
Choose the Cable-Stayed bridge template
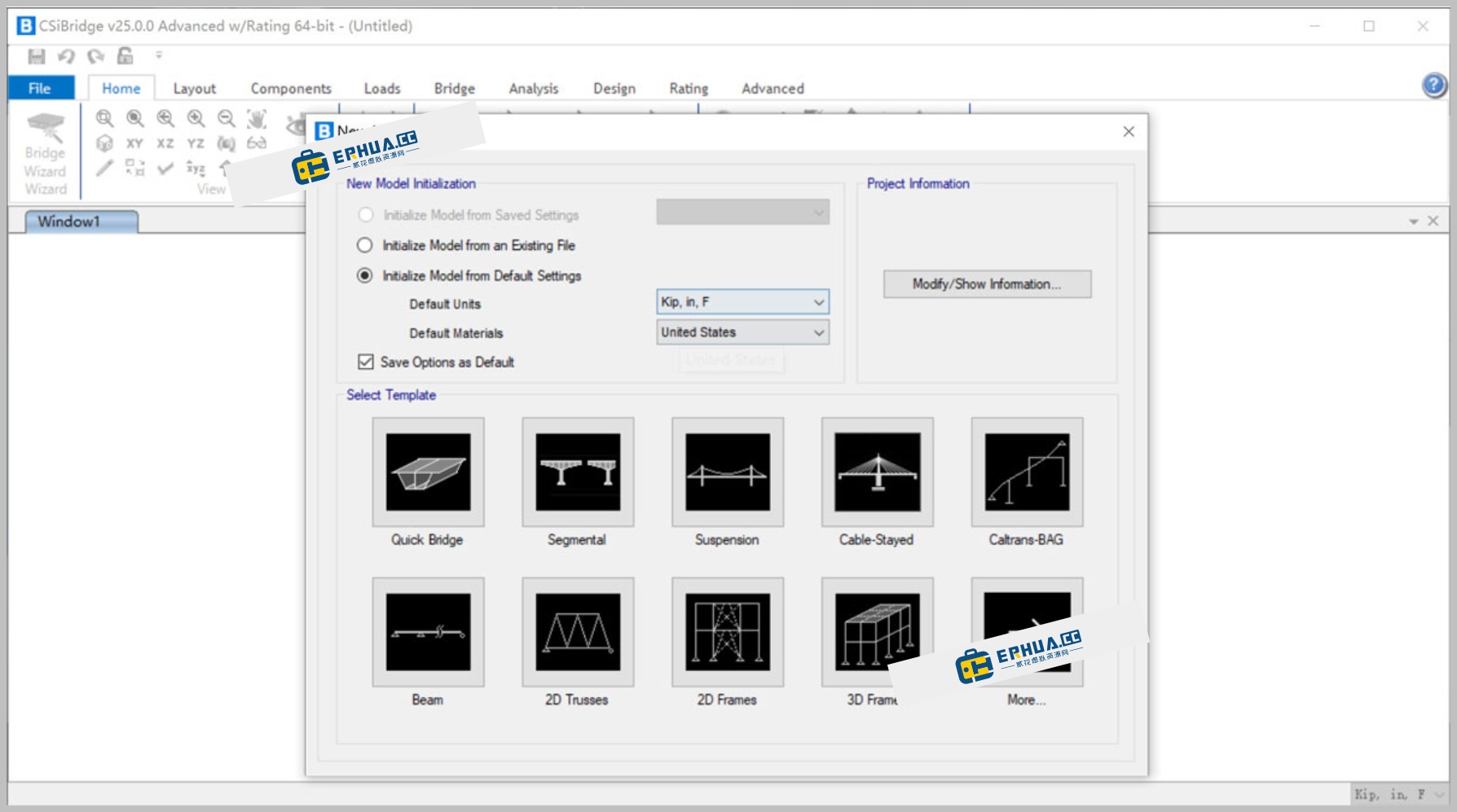[x=878, y=472]
